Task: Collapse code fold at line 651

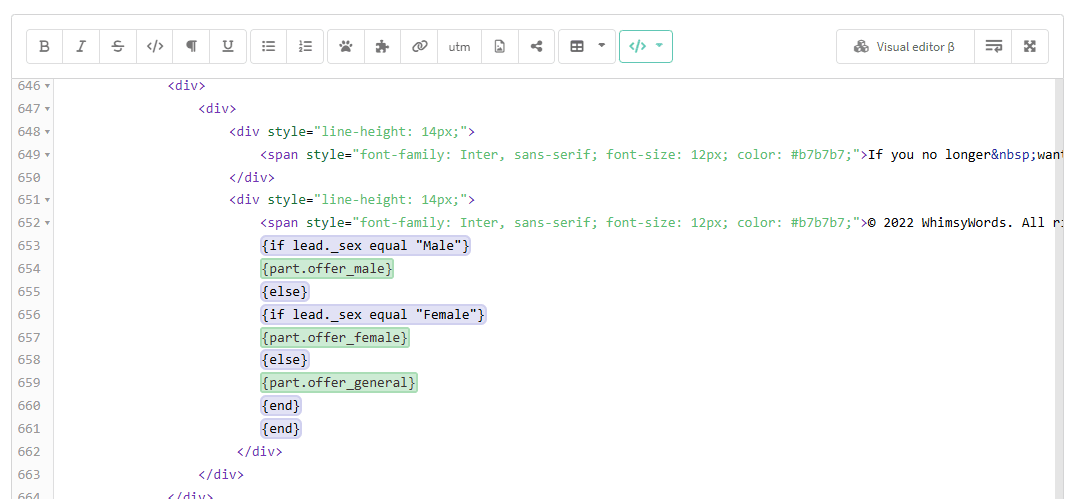Action: click(47, 200)
